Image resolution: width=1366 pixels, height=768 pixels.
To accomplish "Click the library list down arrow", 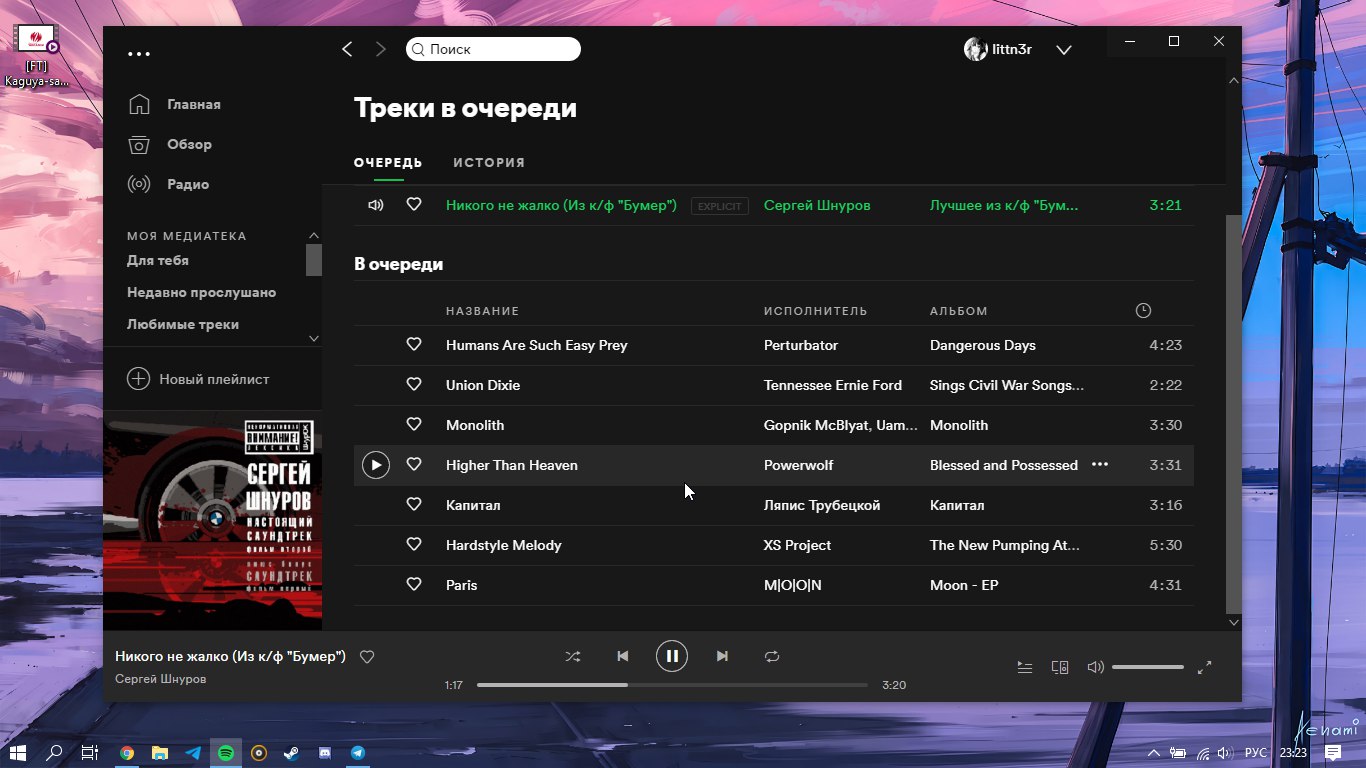I will [314, 338].
